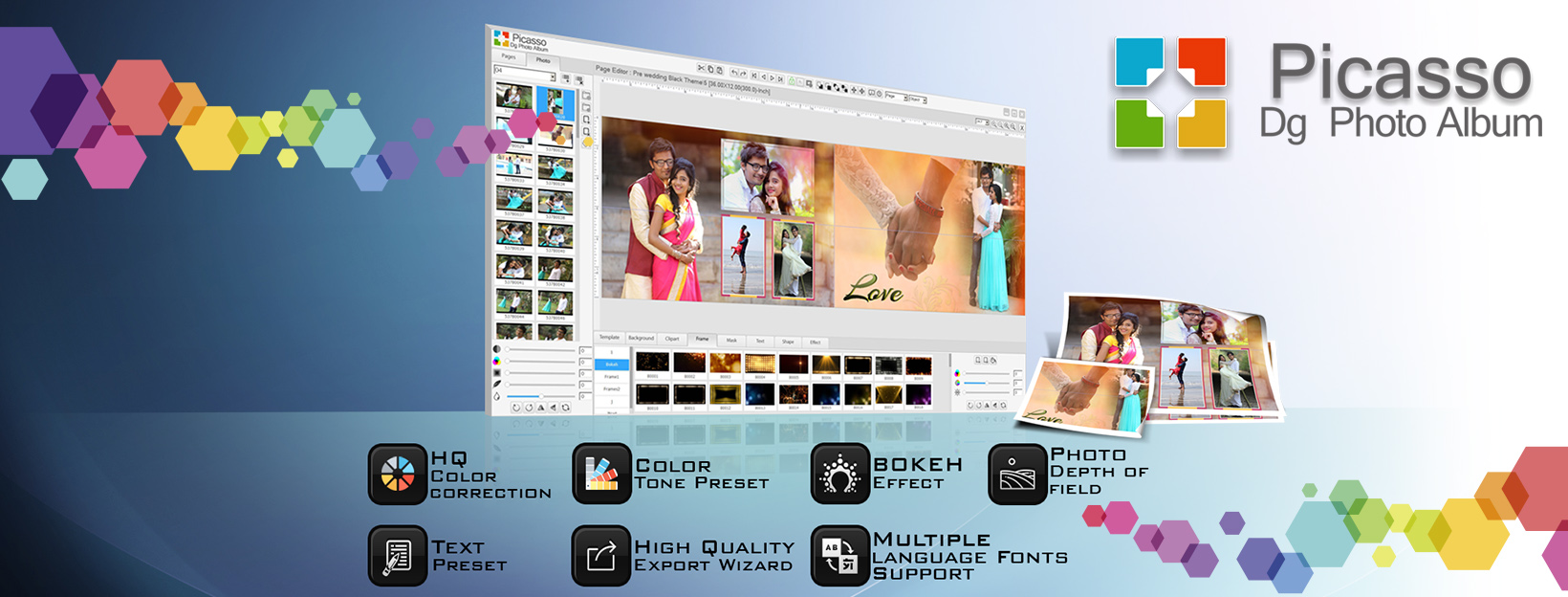Click the blue-filled slider in right panel
This screenshot has height=597, width=1568.
[x=988, y=382]
